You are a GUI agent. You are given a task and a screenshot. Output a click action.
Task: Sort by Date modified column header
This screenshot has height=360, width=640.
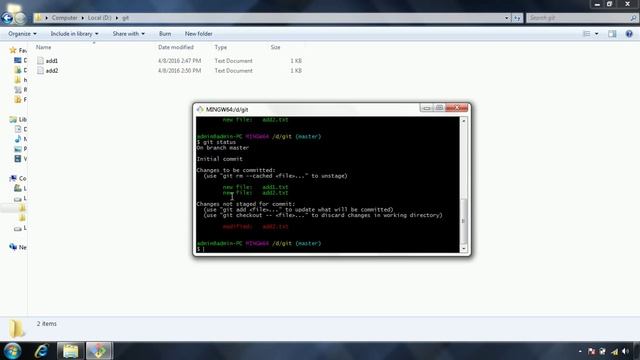(176, 47)
